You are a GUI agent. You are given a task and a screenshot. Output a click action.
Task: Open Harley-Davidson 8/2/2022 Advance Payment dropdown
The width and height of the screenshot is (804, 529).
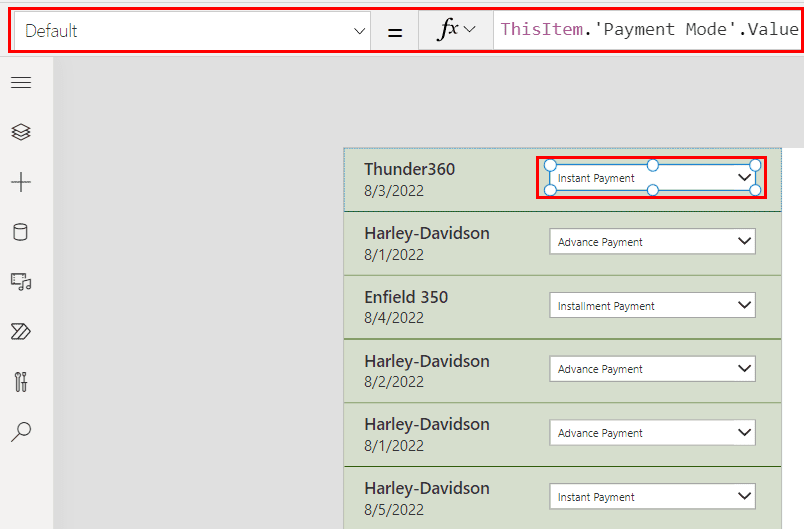click(x=652, y=369)
